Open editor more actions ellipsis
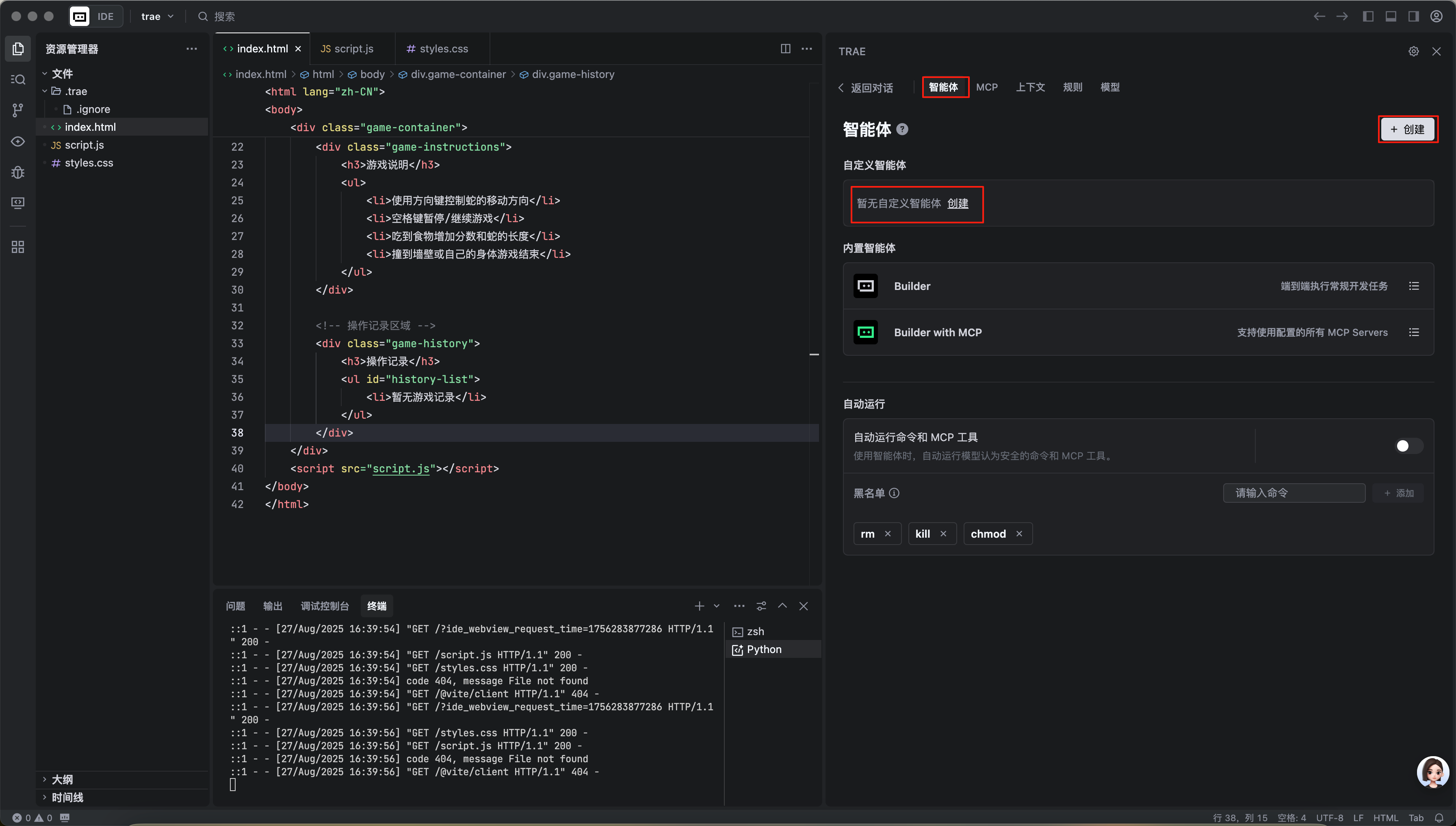Image resolution: width=1456 pixels, height=826 pixels. click(806, 49)
